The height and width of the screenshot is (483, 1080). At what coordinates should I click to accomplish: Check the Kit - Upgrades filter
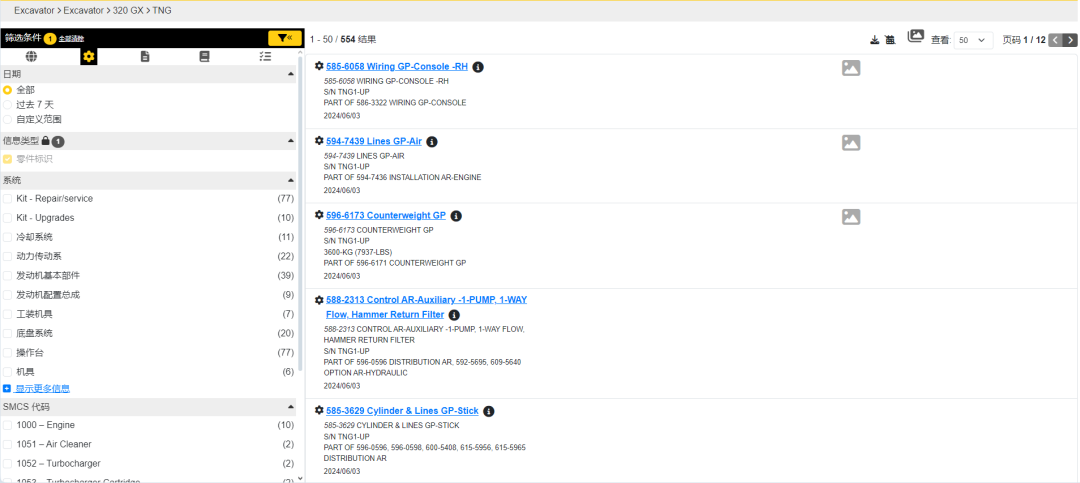(8, 218)
